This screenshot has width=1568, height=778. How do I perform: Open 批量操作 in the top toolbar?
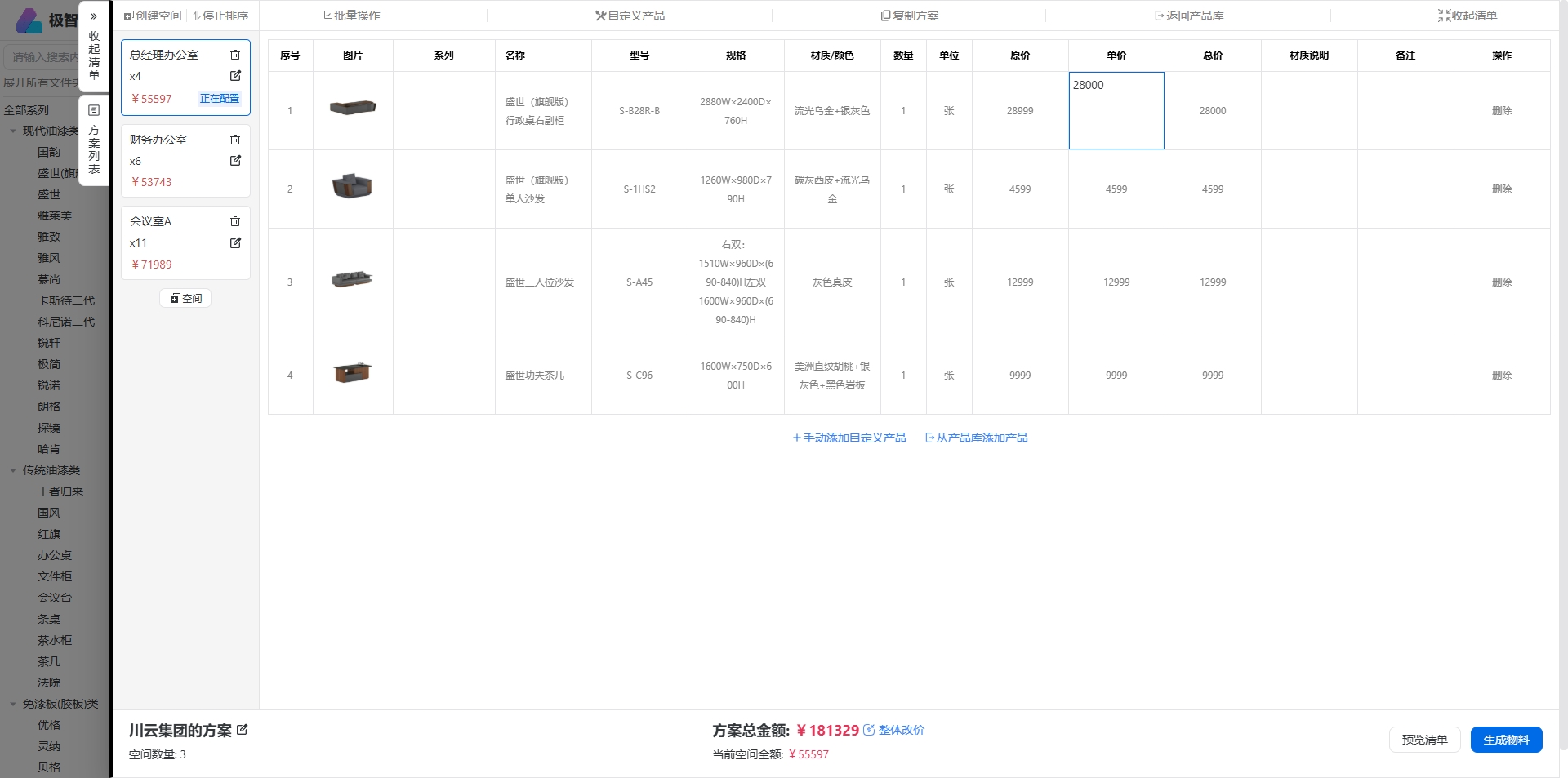pyautogui.click(x=351, y=16)
